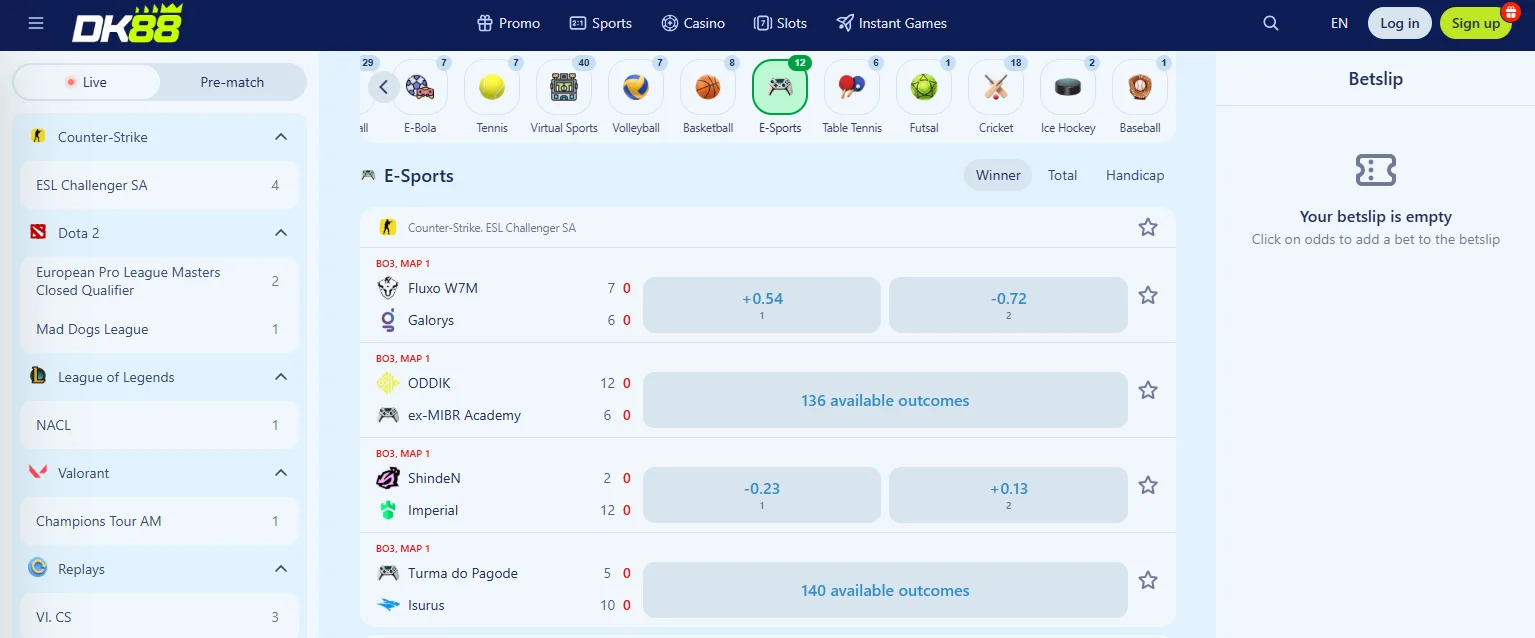This screenshot has height=638, width=1535.
Task: Select the Tennis sport icon
Action: pyautogui.click(x=492, y=88)
